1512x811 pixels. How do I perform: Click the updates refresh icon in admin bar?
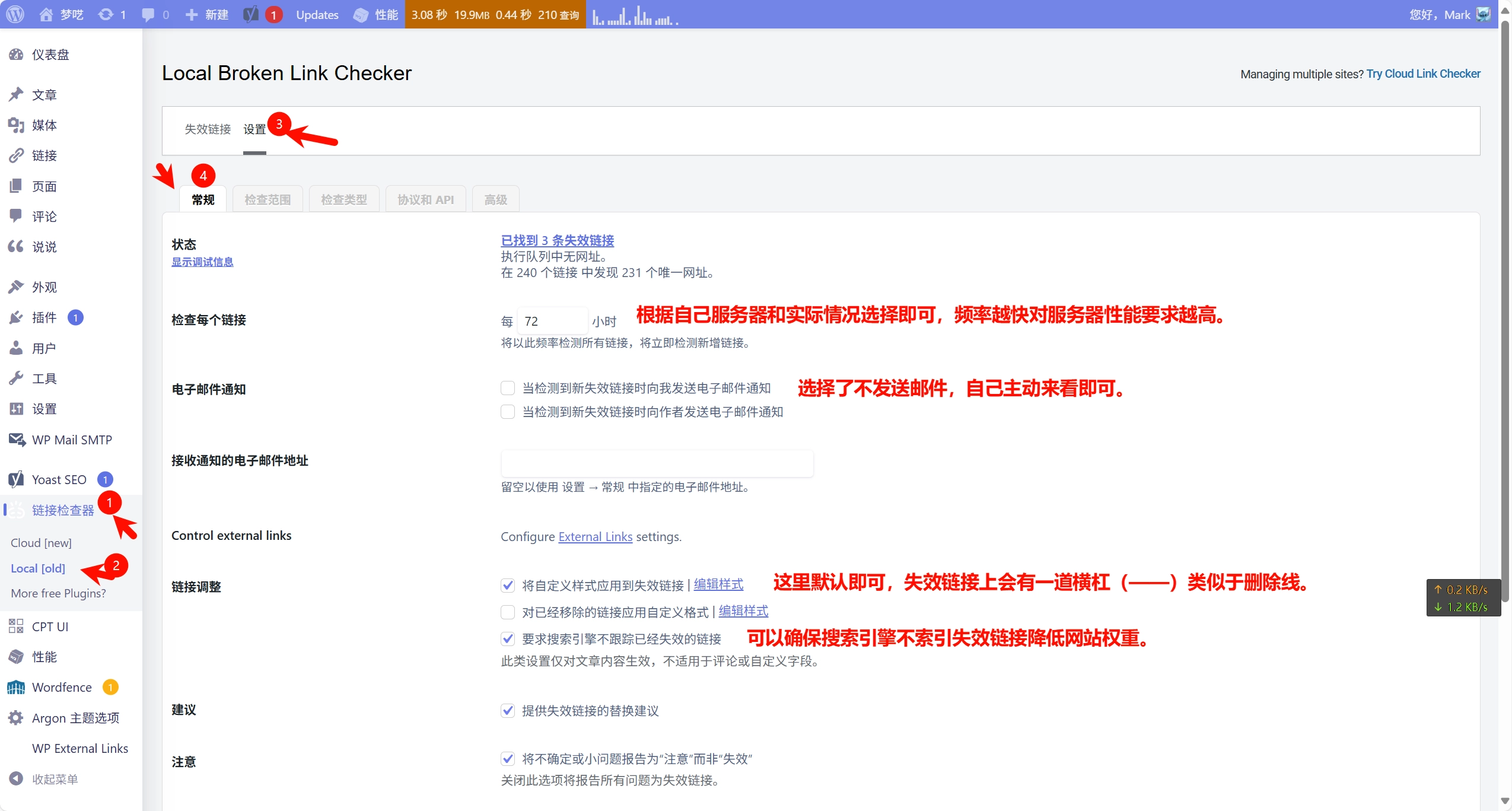pos(106,14)
